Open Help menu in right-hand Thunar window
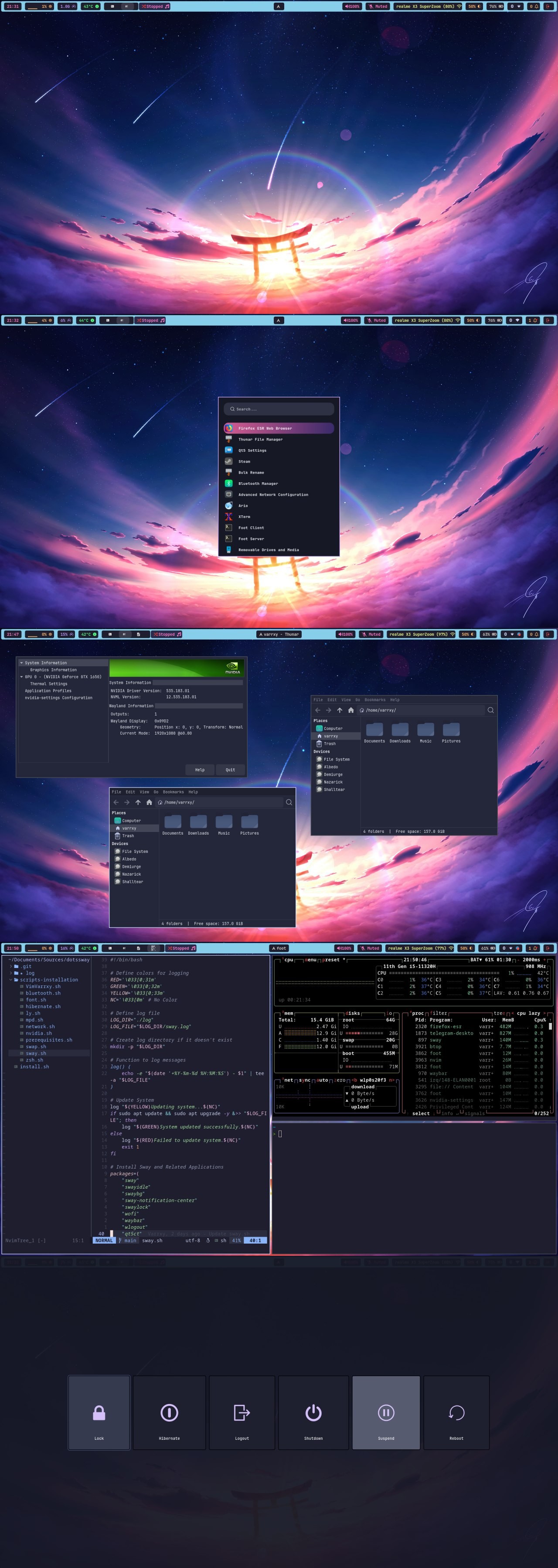558x1568 pixels. click(x=395, y=699)
